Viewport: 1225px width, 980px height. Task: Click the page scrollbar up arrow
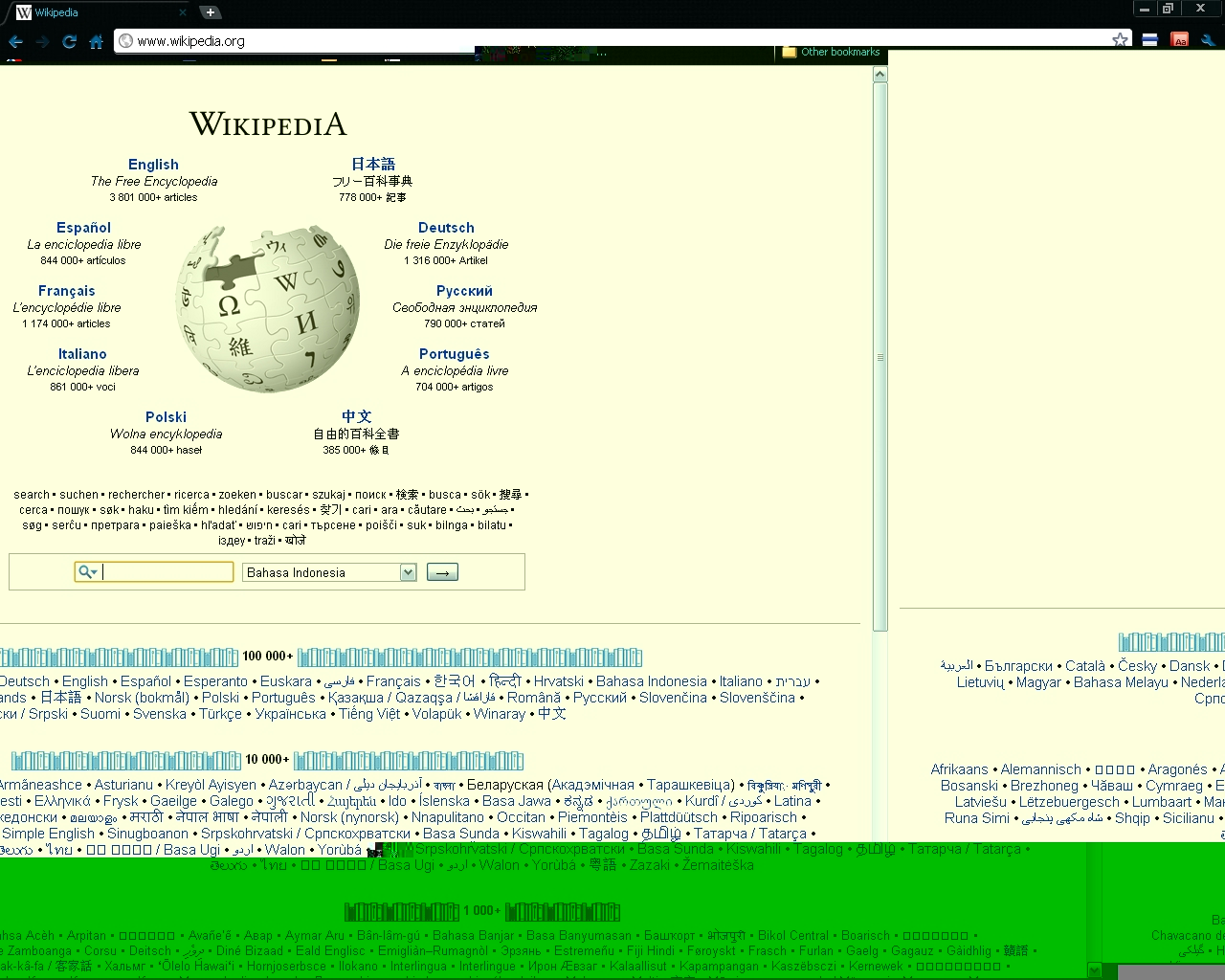[880, 75]
